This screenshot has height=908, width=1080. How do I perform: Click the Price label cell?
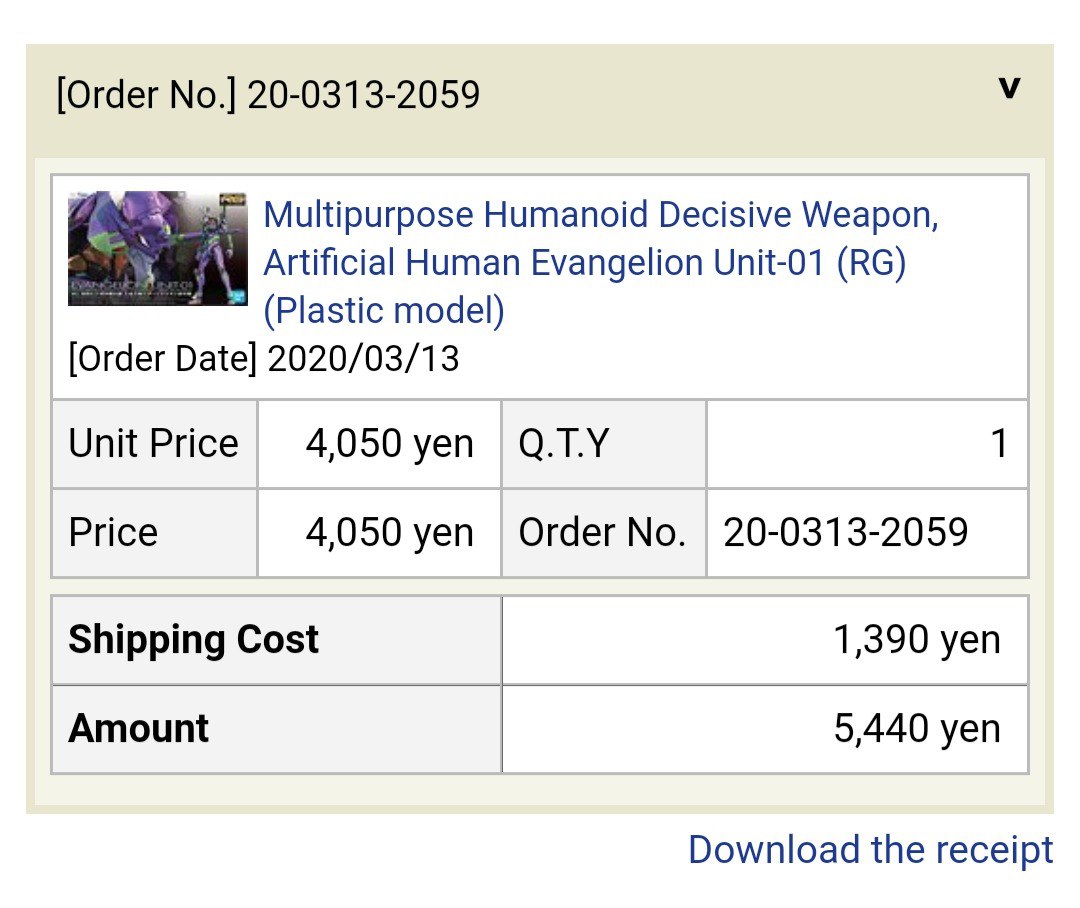(154, 533)
